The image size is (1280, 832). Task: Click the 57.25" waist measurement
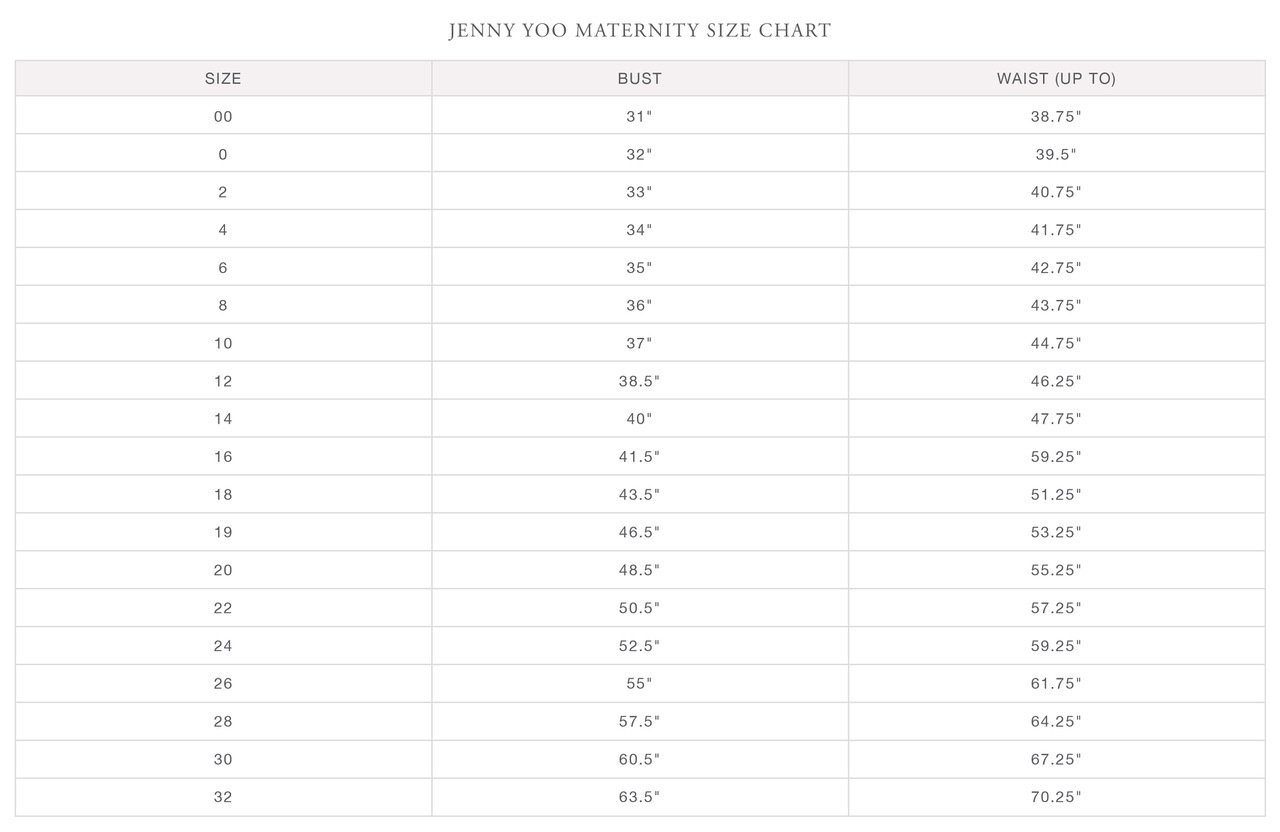[1056, 608]
